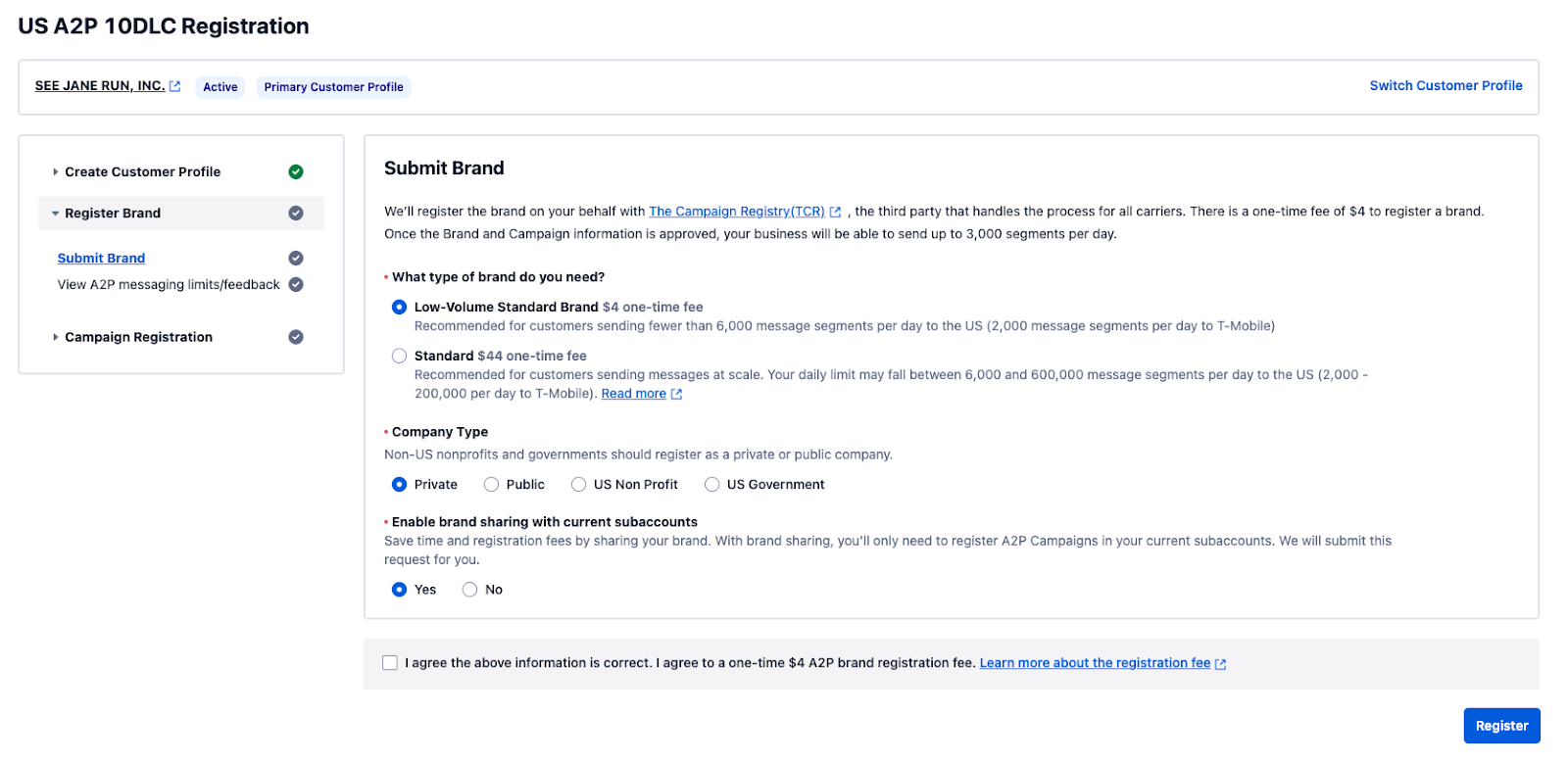
Task: Click Switch Customer Profile link
Action: [1445, 86]
